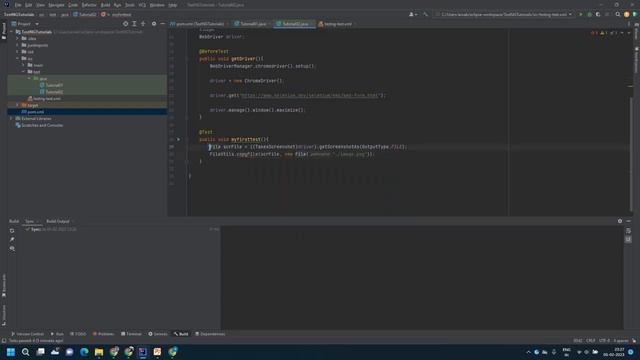Click Run with Coverage icon
This screenshot has width=640, height=360.
[598, 14]
